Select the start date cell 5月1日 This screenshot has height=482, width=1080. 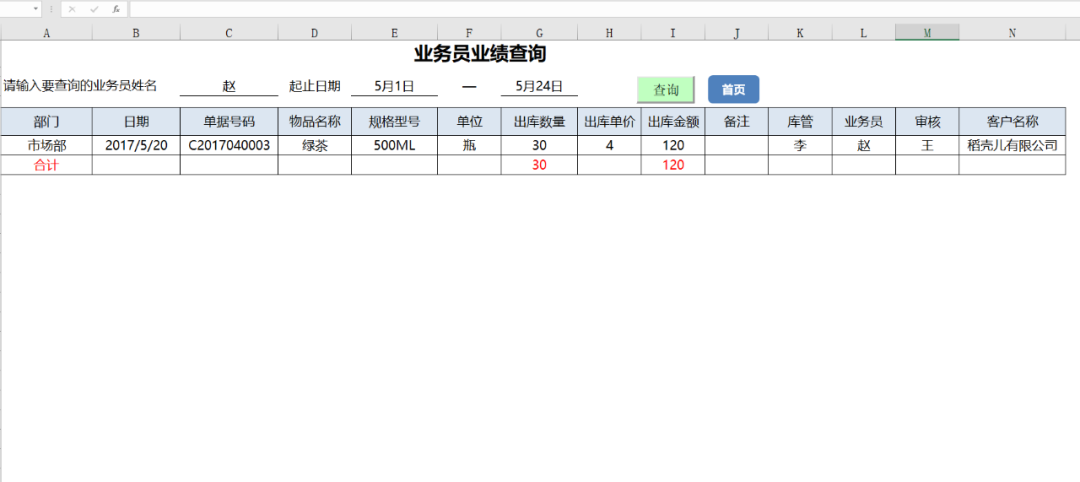click(394, 86)
